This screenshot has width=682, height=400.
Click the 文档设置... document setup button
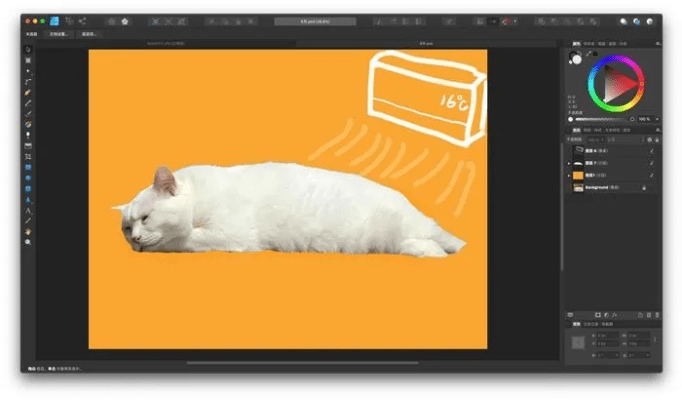(59, 34)
